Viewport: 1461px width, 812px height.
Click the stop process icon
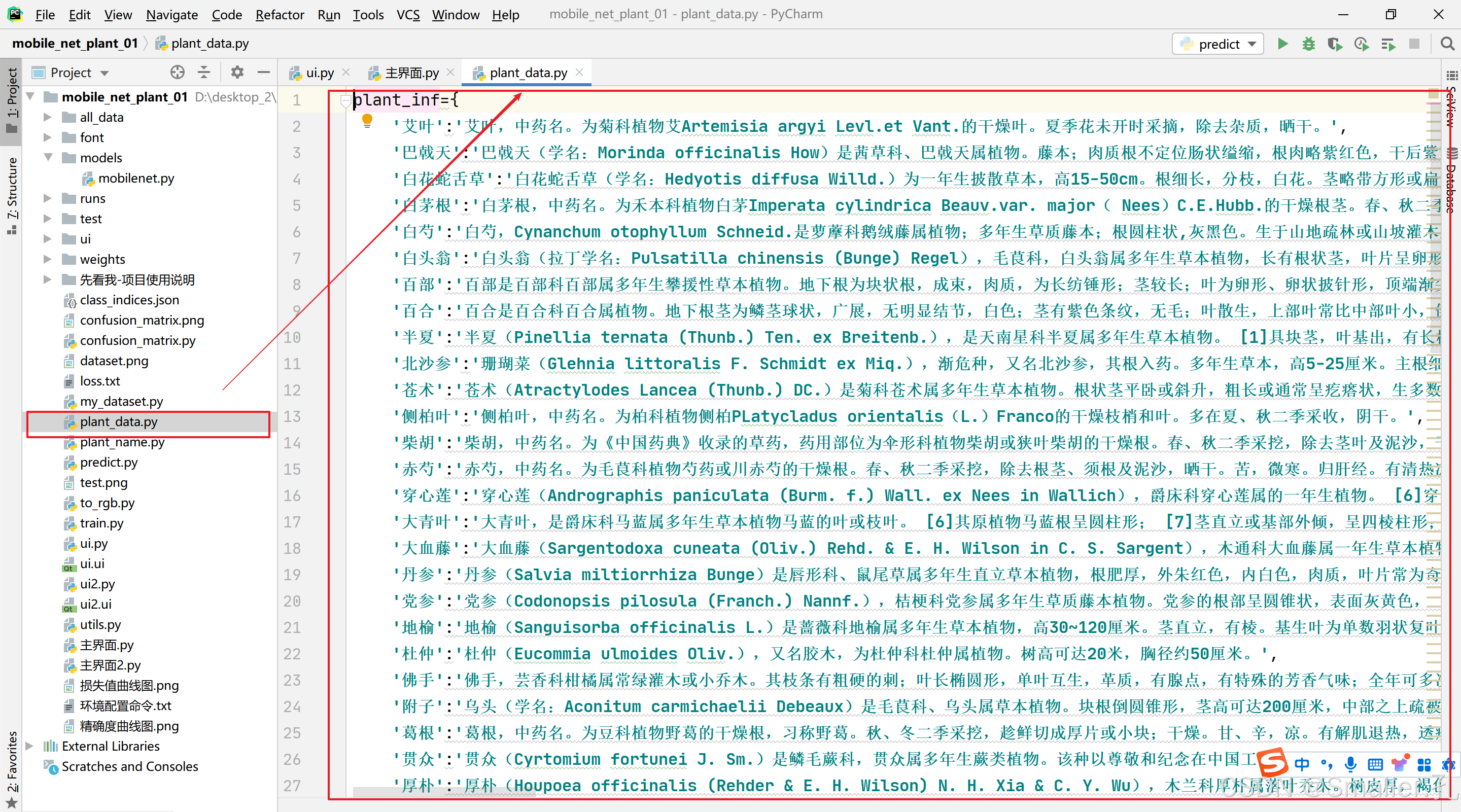[x=1414, y=44]
